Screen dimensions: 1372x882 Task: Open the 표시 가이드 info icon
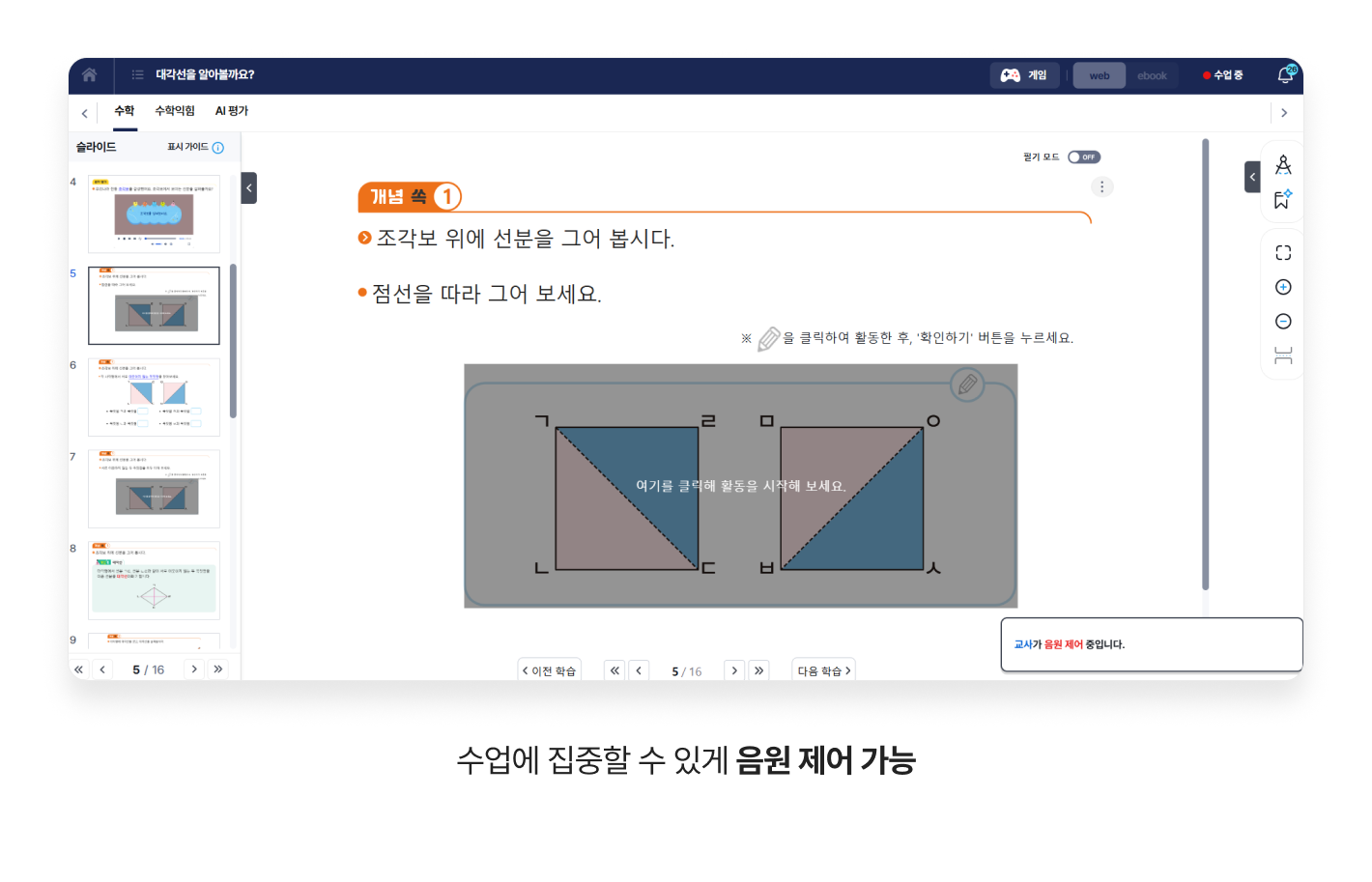click(218, 148)
